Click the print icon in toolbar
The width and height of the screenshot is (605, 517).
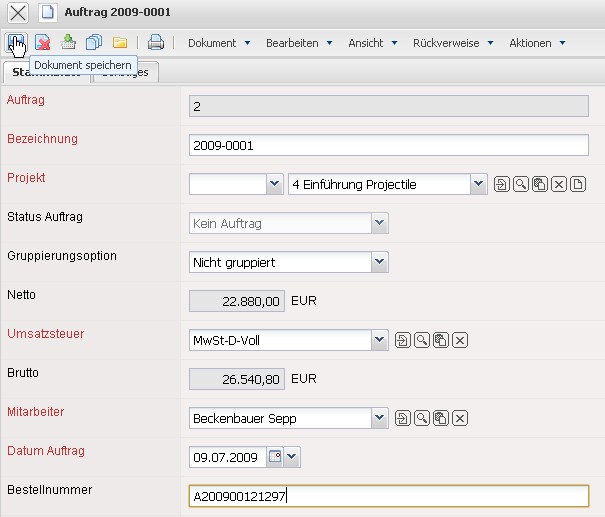pyautogui.click(x=156, y=43)
